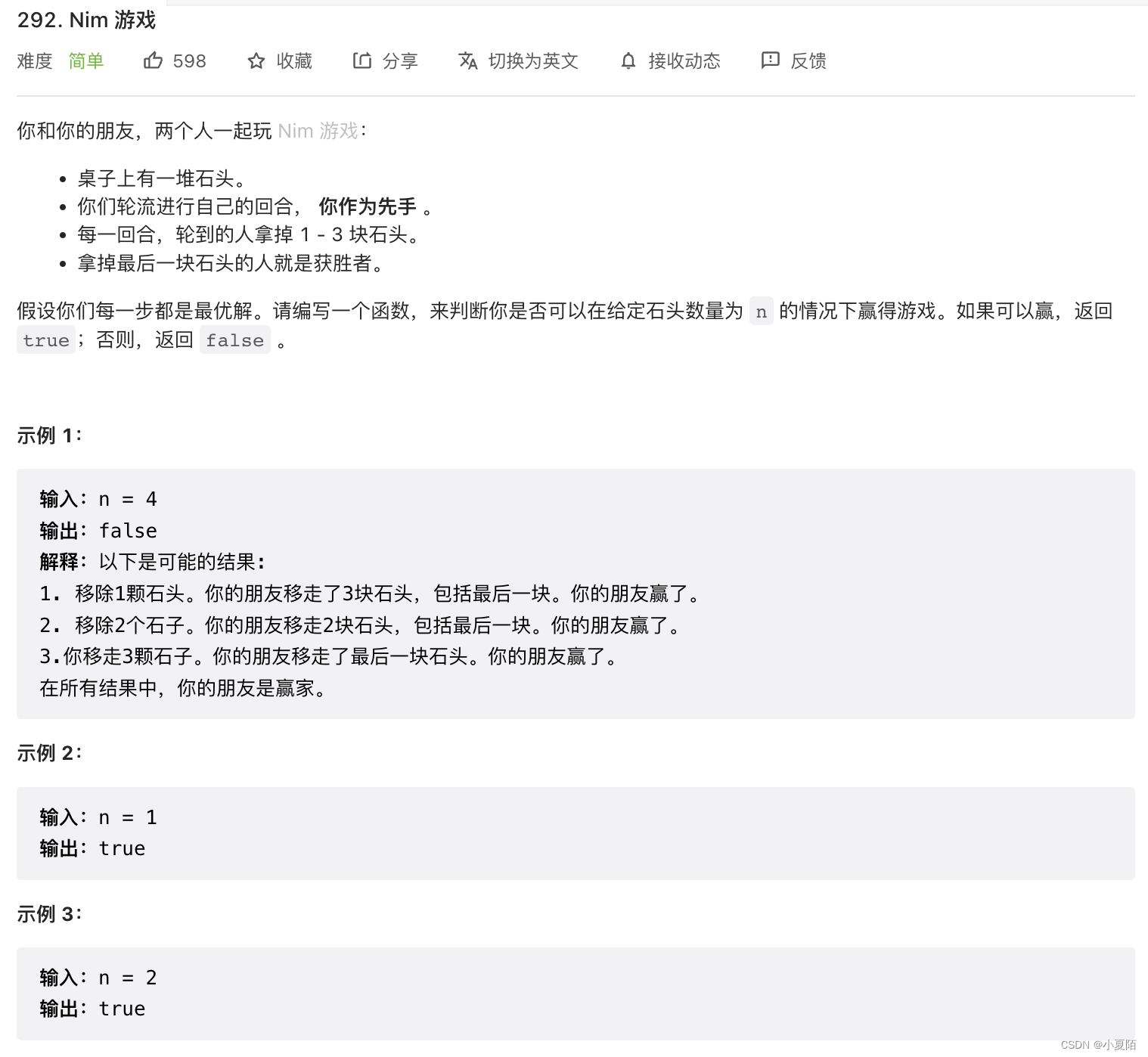Click the 示例 2 heading
1148x1057 pixels.
49,753
